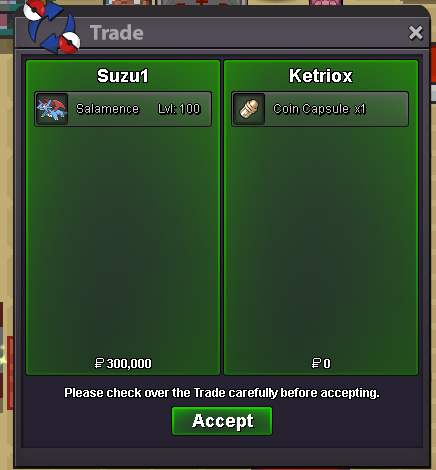Click the Suzu1 player name header
The height and width of the screenshot is (470, 436).
123,76
